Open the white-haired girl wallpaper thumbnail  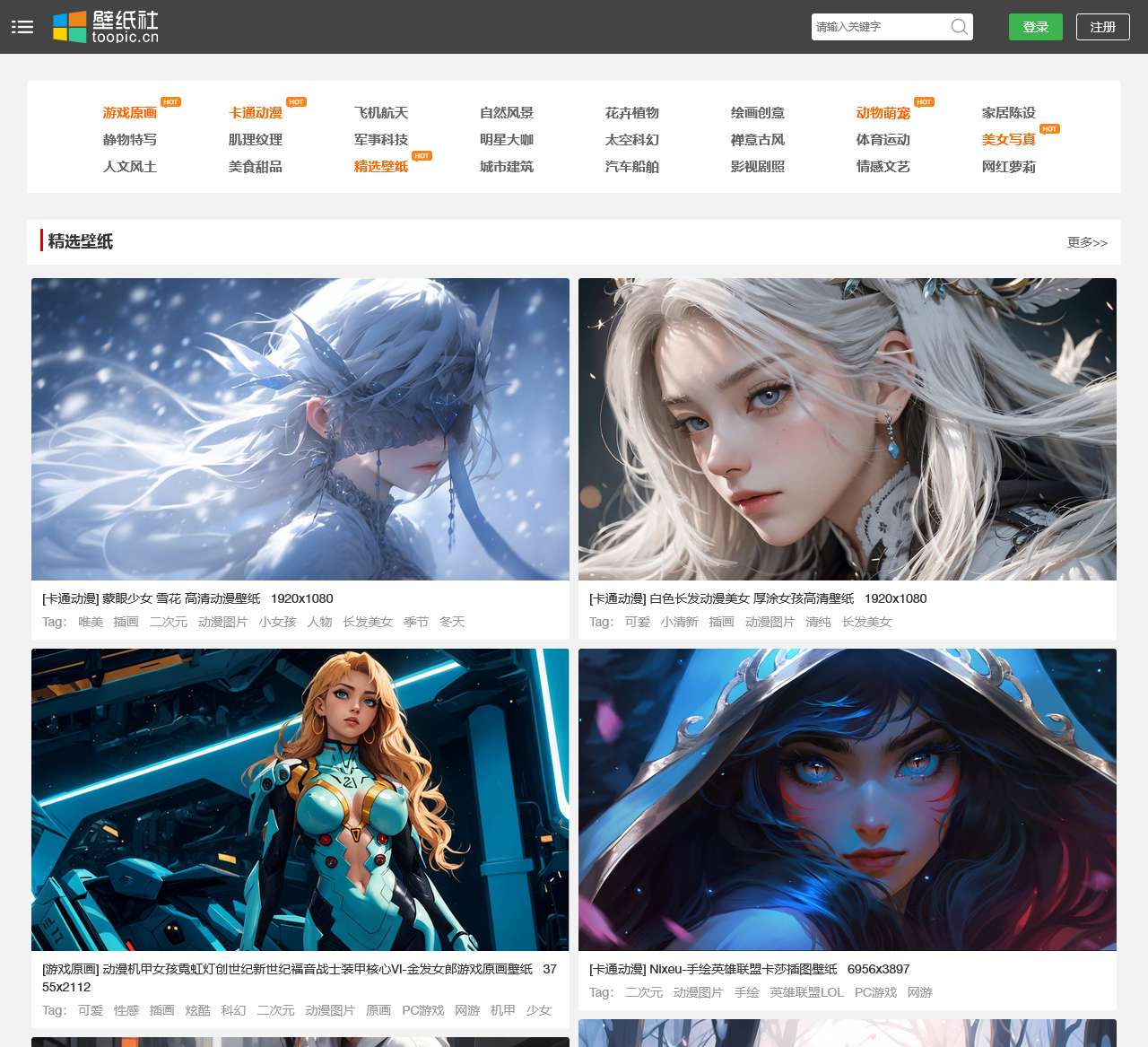click(848, 429)
